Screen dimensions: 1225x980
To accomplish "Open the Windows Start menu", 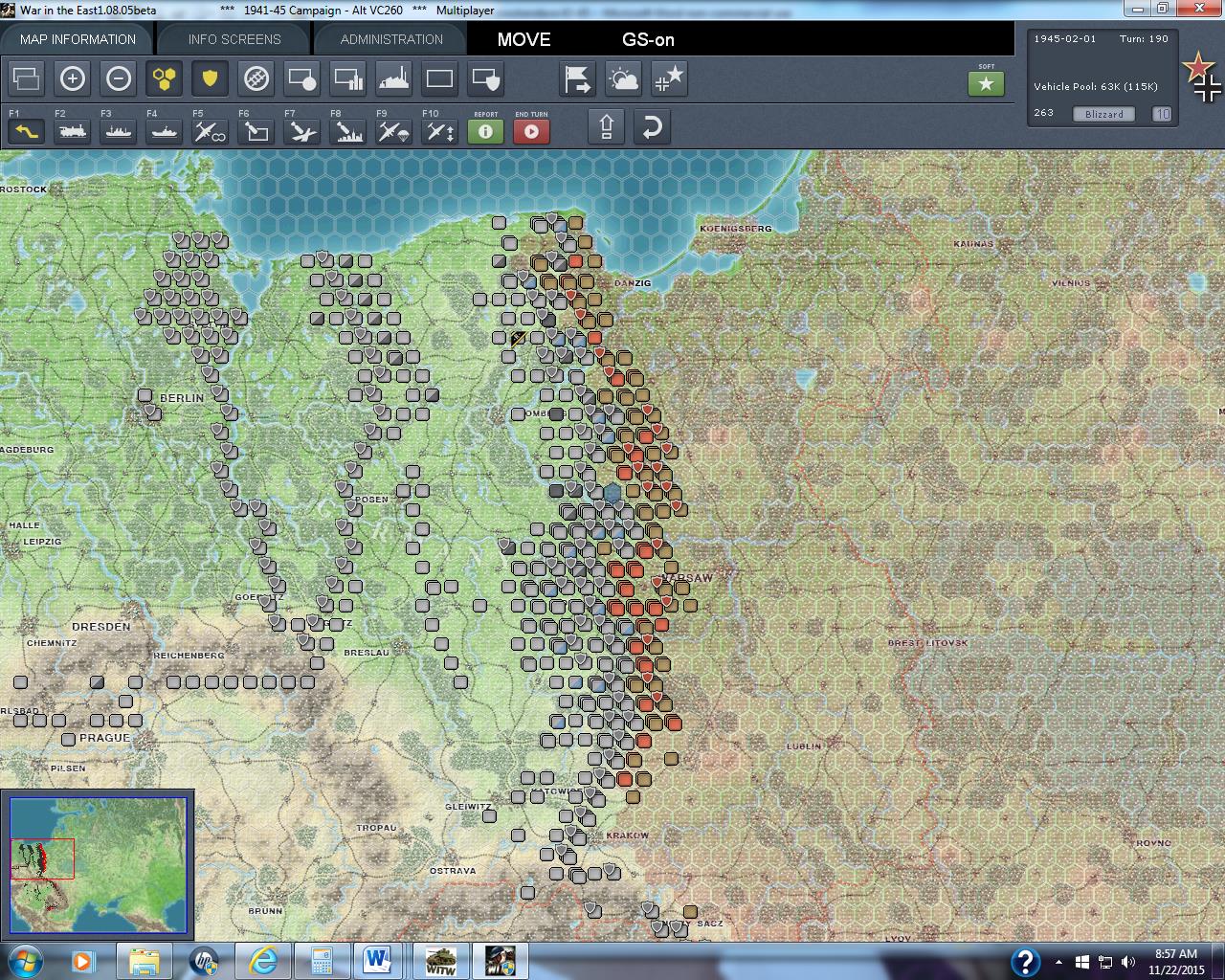I will (x=23, y=961).
